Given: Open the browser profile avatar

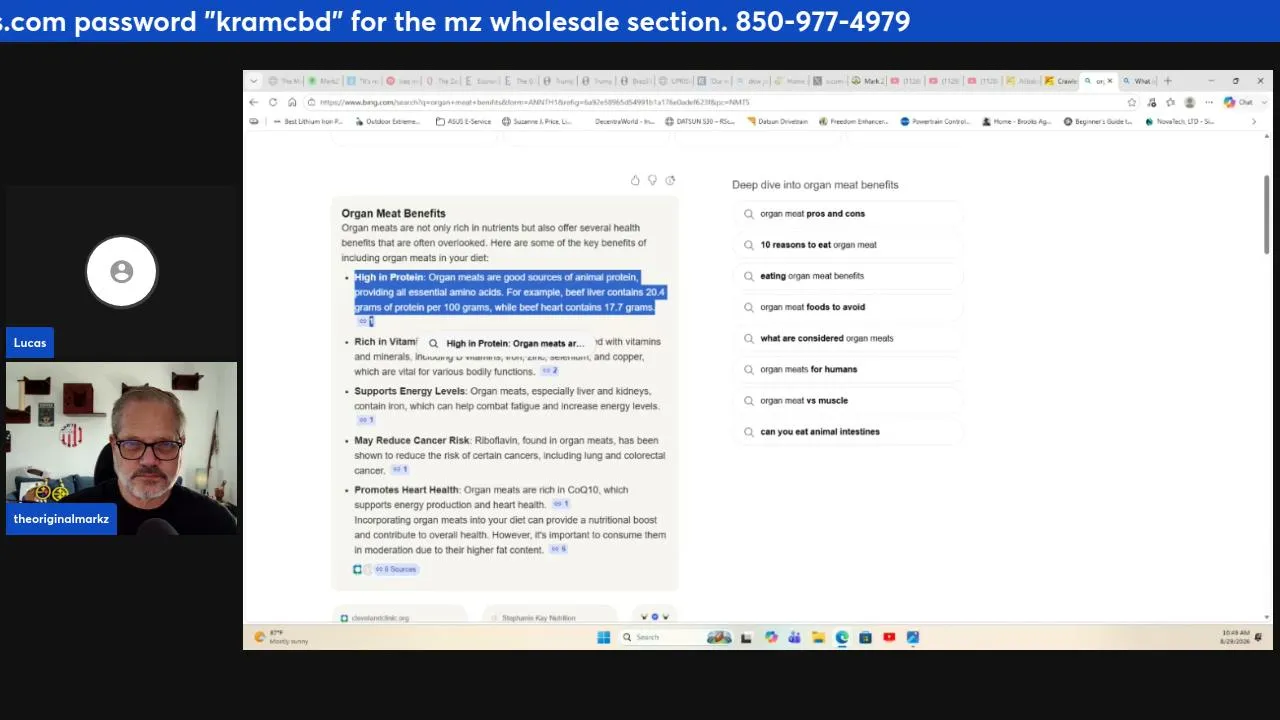Looking at the screenshot, I should (x=1189, y=102).
